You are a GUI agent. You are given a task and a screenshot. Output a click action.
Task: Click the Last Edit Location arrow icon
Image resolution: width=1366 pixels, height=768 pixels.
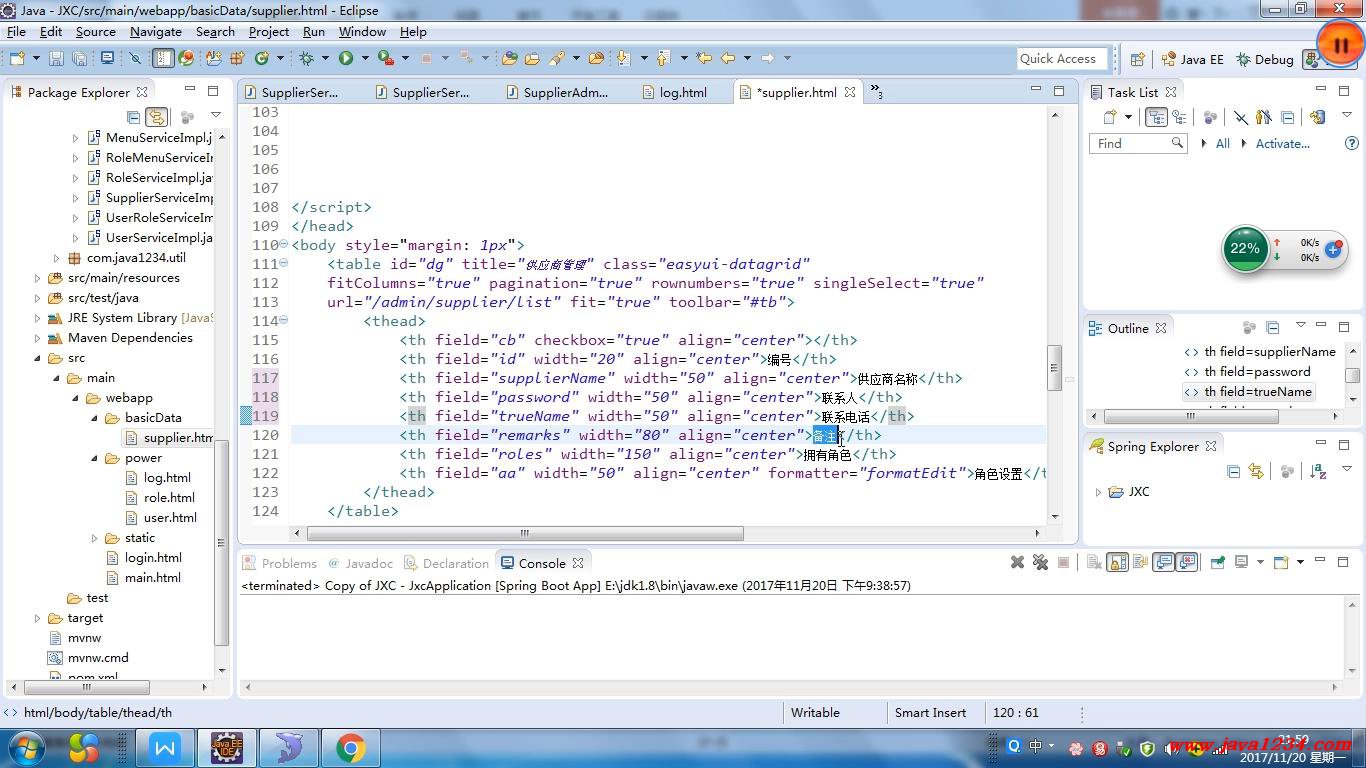[704, 59]
